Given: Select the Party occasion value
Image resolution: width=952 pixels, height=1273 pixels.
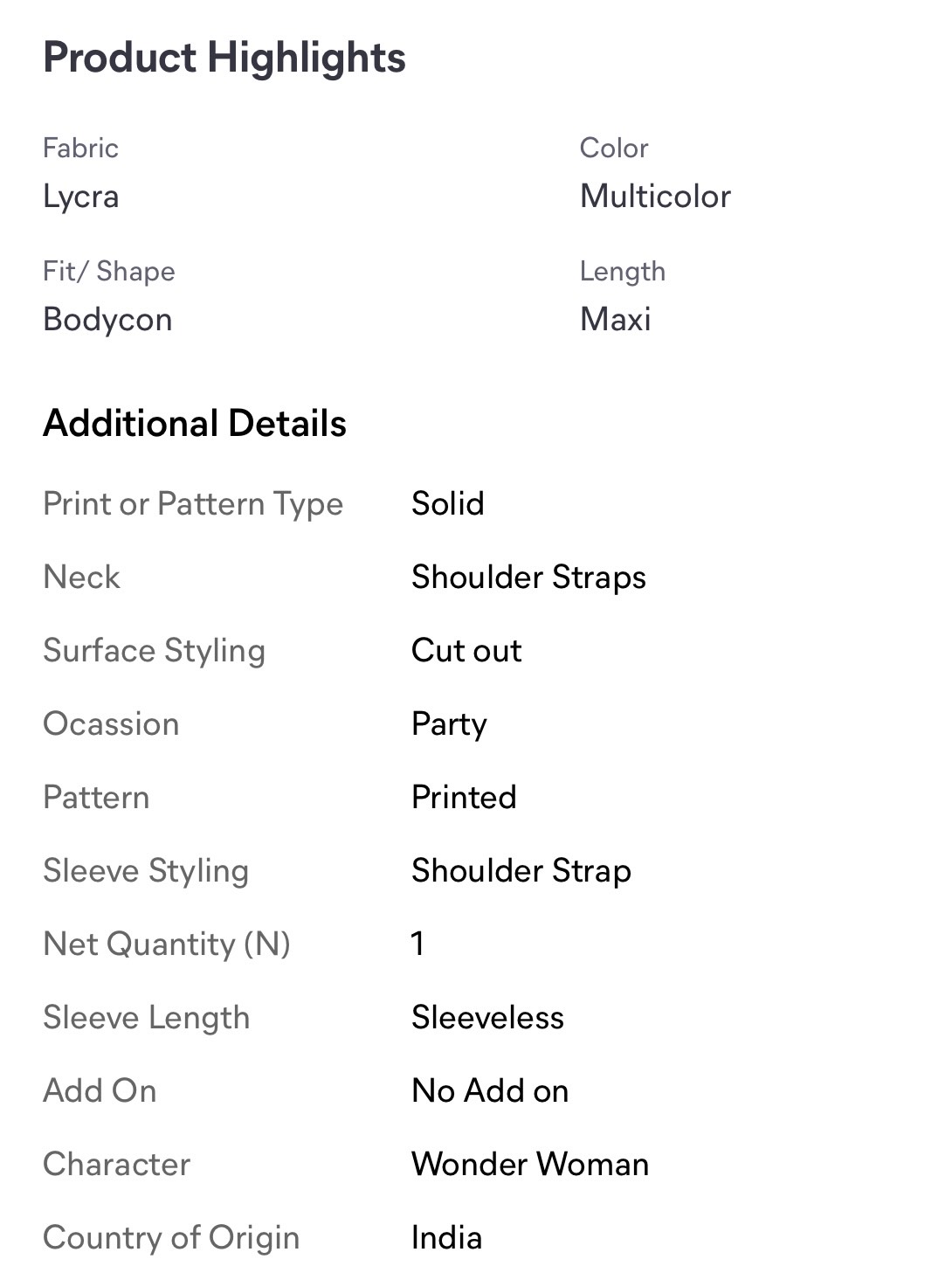Looking at the screenshot, I should [x=449, y=724].
